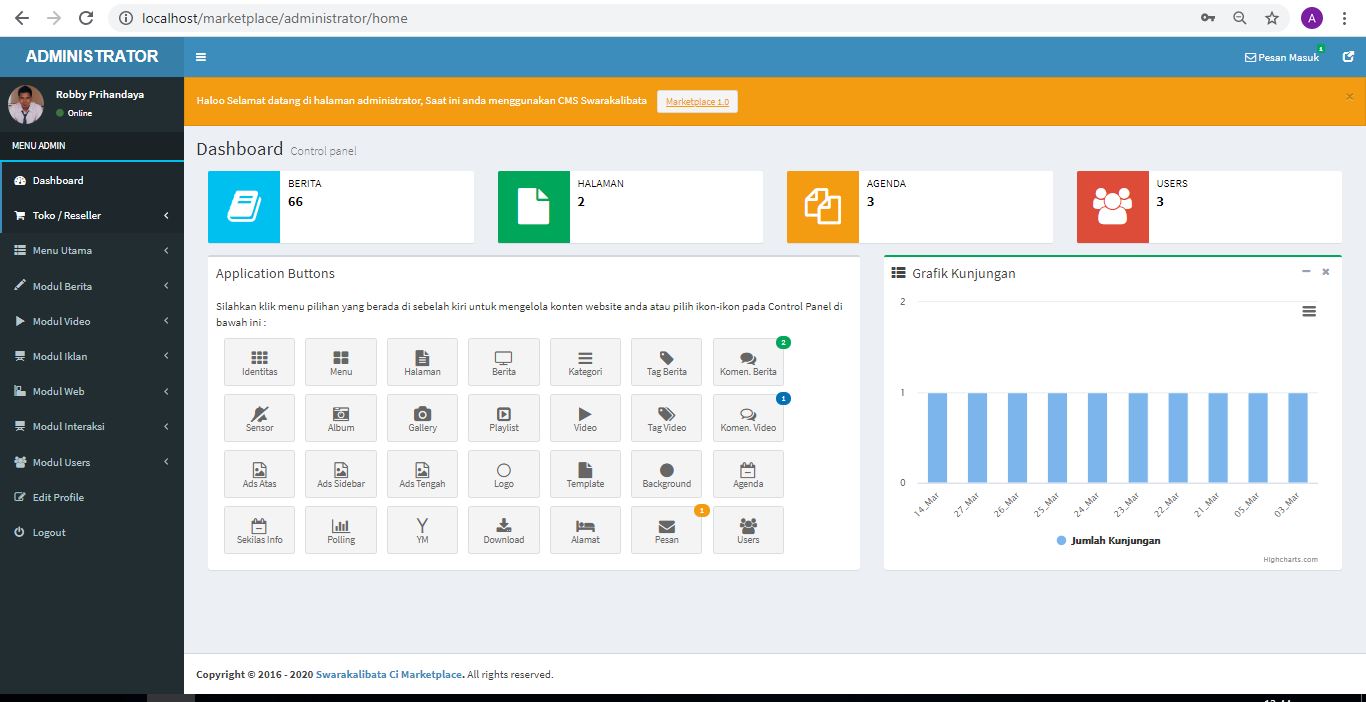Click the Template file icon button
Screen dimensions: 1366x702
585,474
